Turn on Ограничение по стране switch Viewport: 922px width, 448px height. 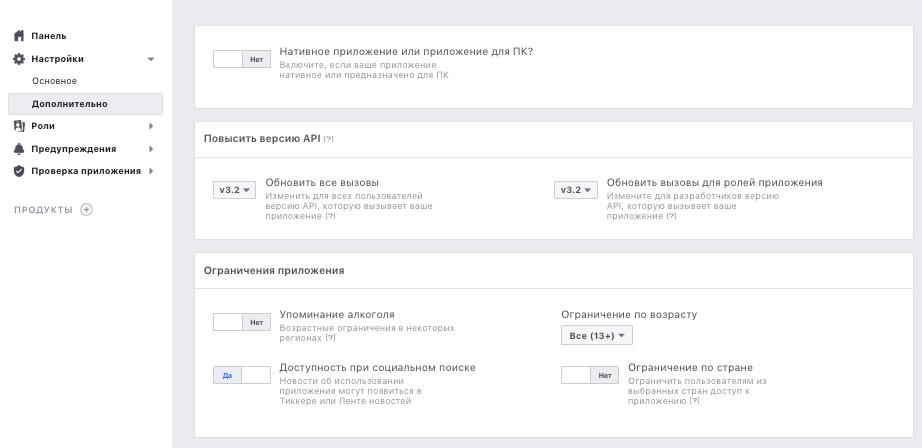pos(590,375)
